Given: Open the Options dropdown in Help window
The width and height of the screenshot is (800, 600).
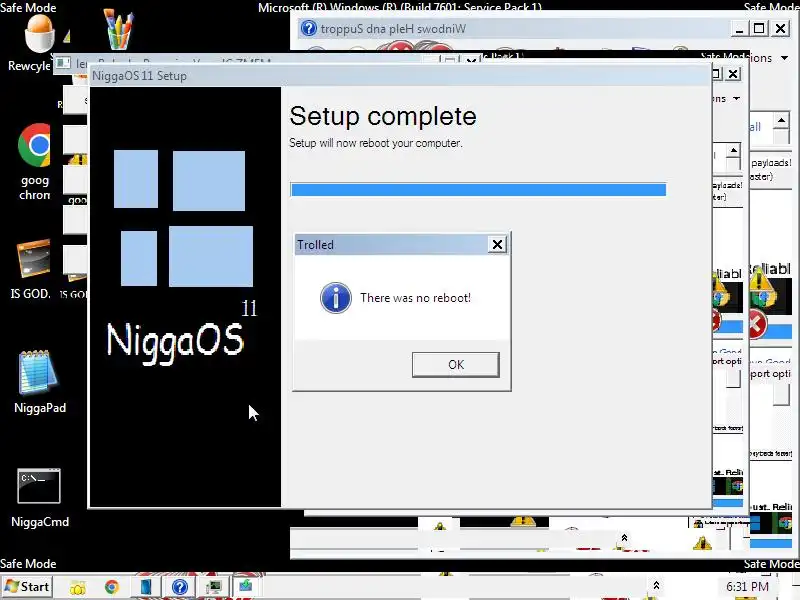Looking at the screenshot, I should point(771,58).
